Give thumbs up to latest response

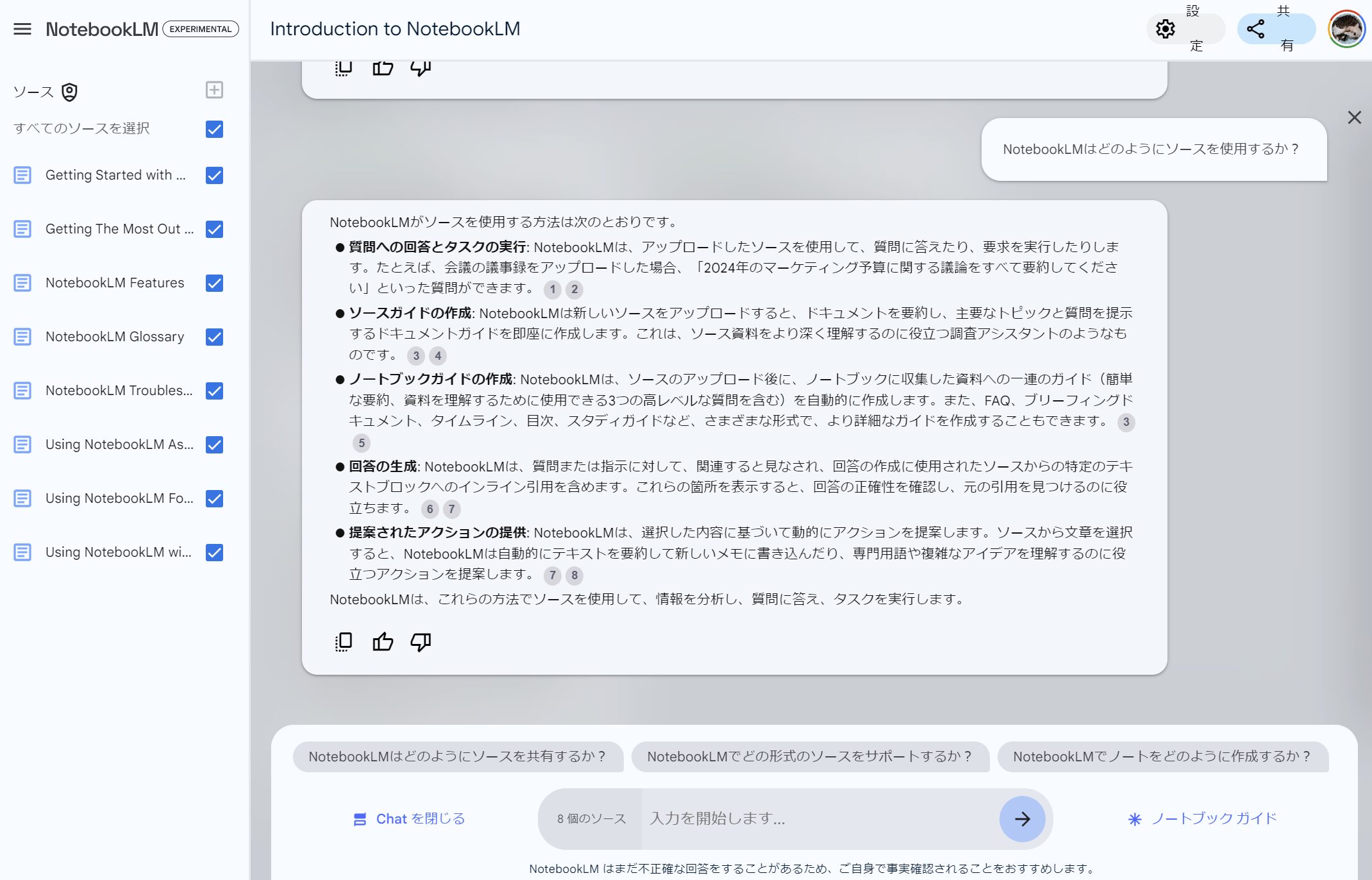tap(383, 641)
